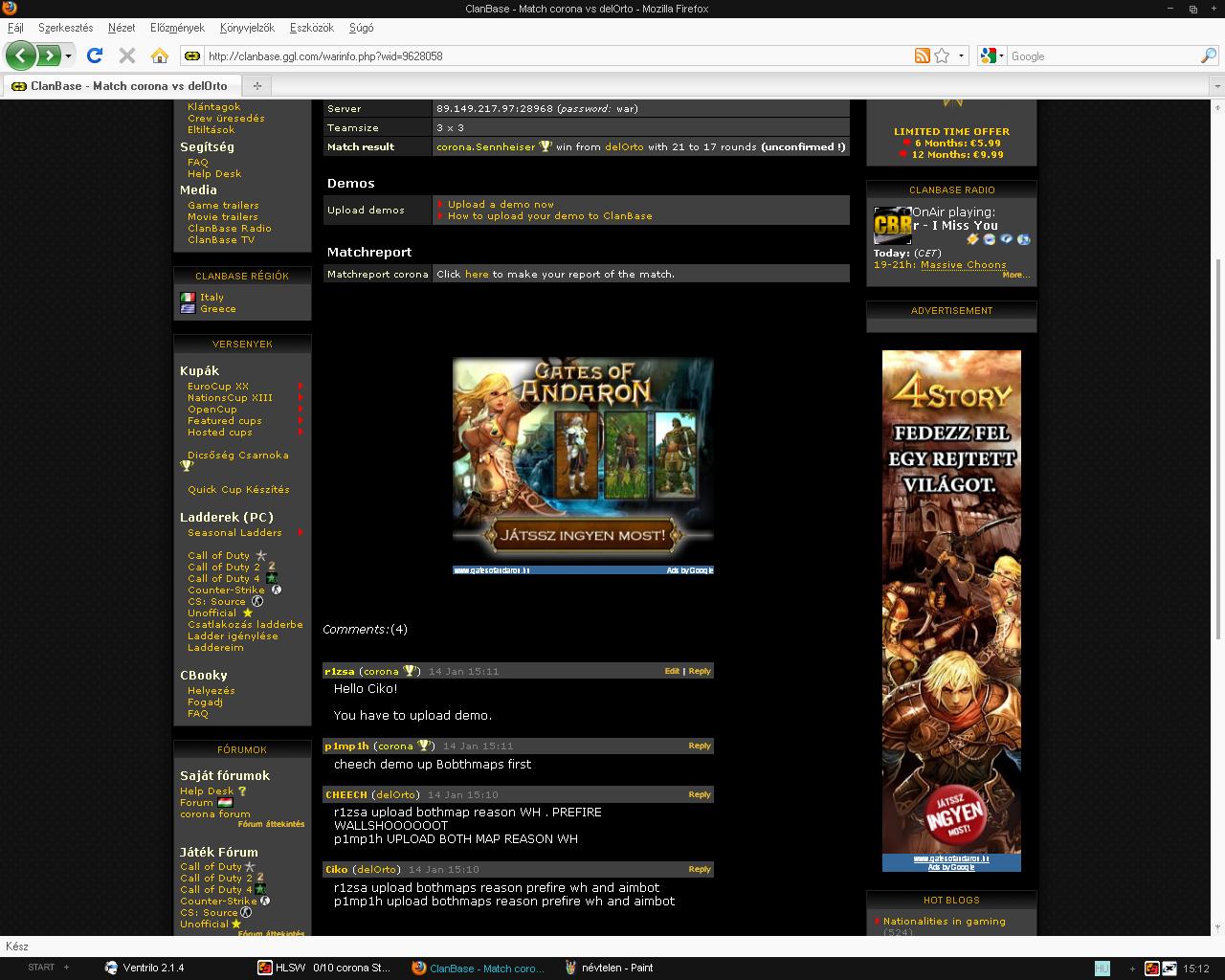Click the Gates of Andaron ad banner
Image resolution: width=1225 pixels, height=980 pixels.
click(583, 465)
